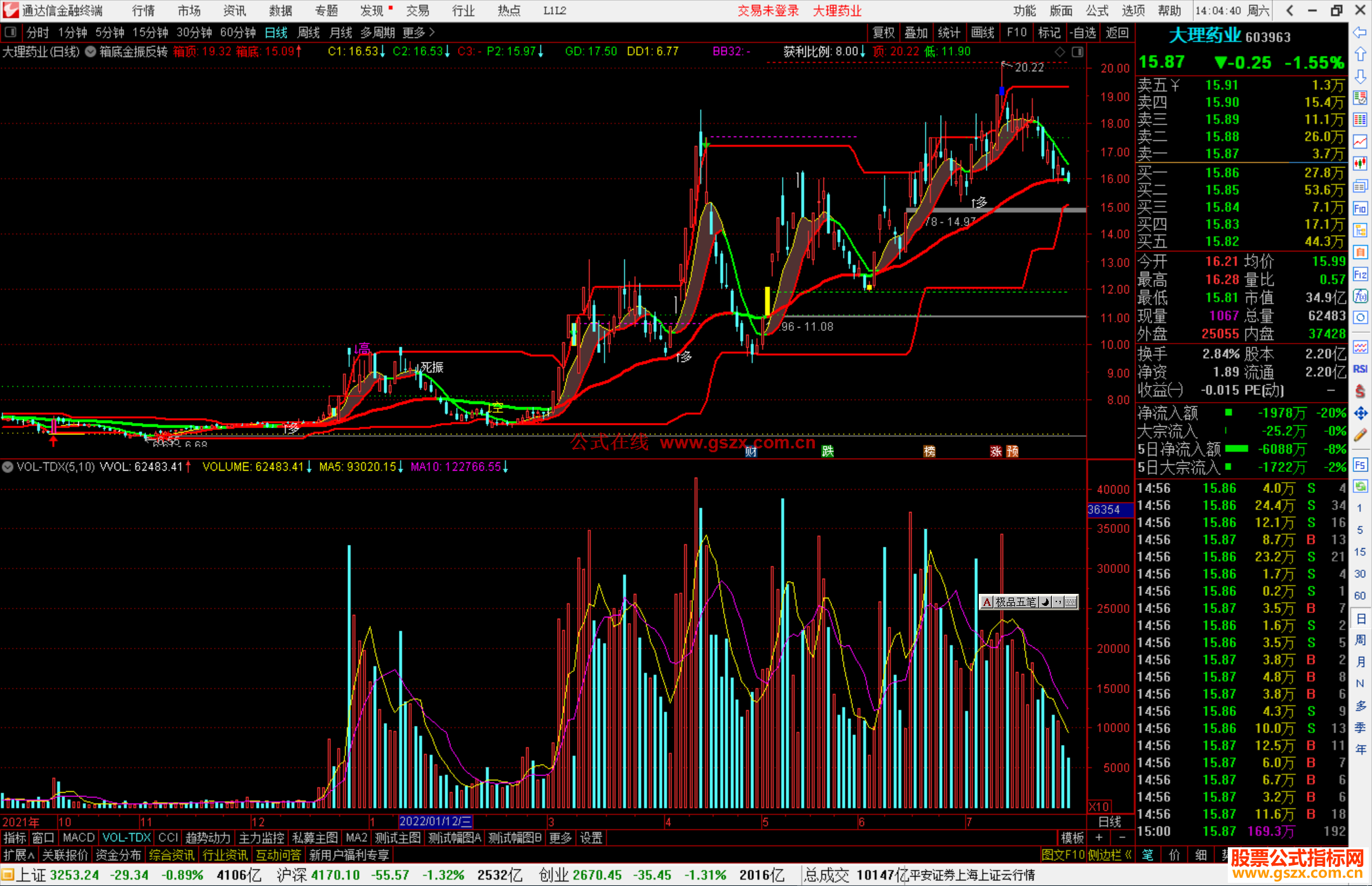Click the up arrow icon in right sidebar

click(x=1360, y=54)
